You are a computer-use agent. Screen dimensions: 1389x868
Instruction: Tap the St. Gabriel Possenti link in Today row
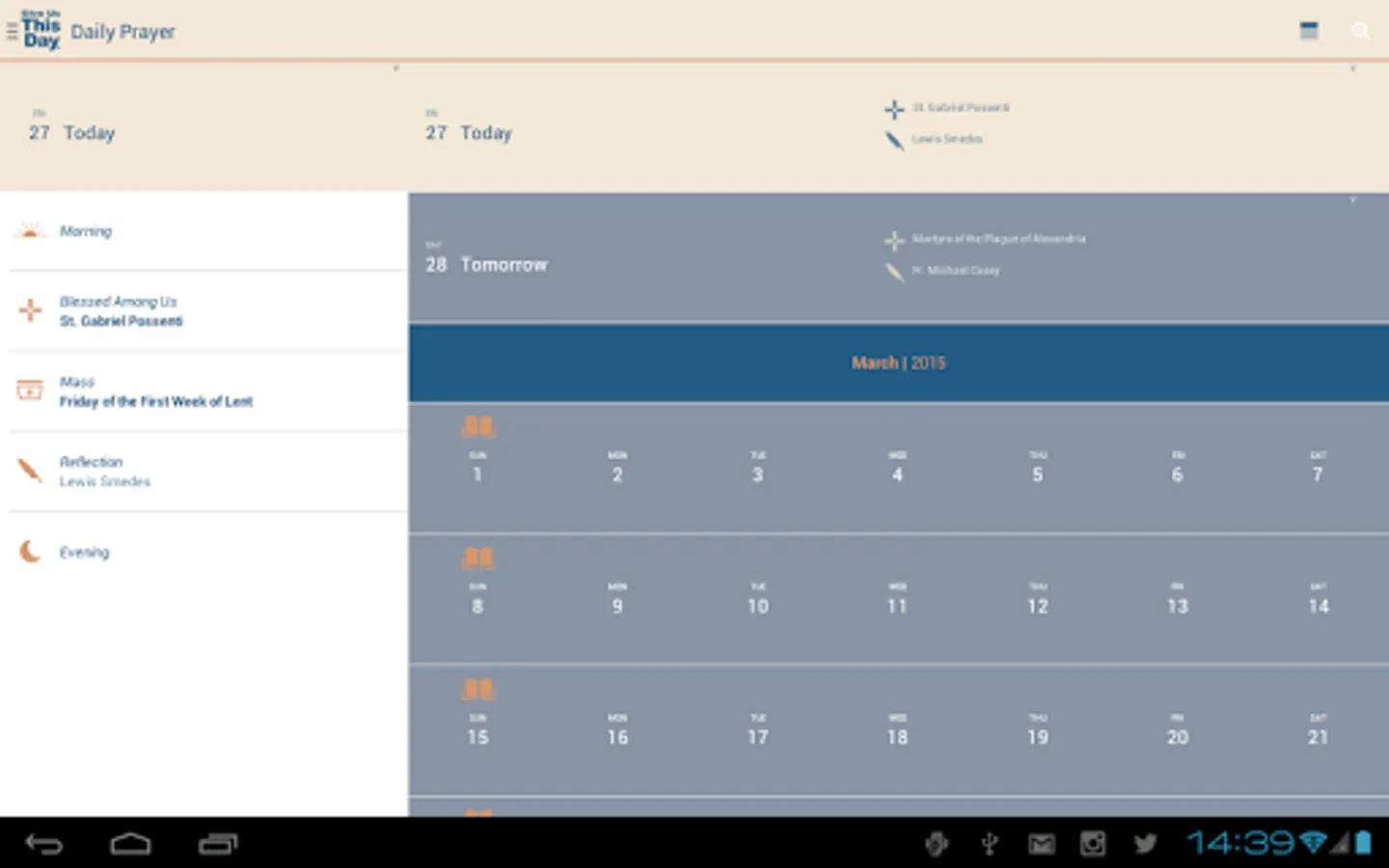[961, 108]
